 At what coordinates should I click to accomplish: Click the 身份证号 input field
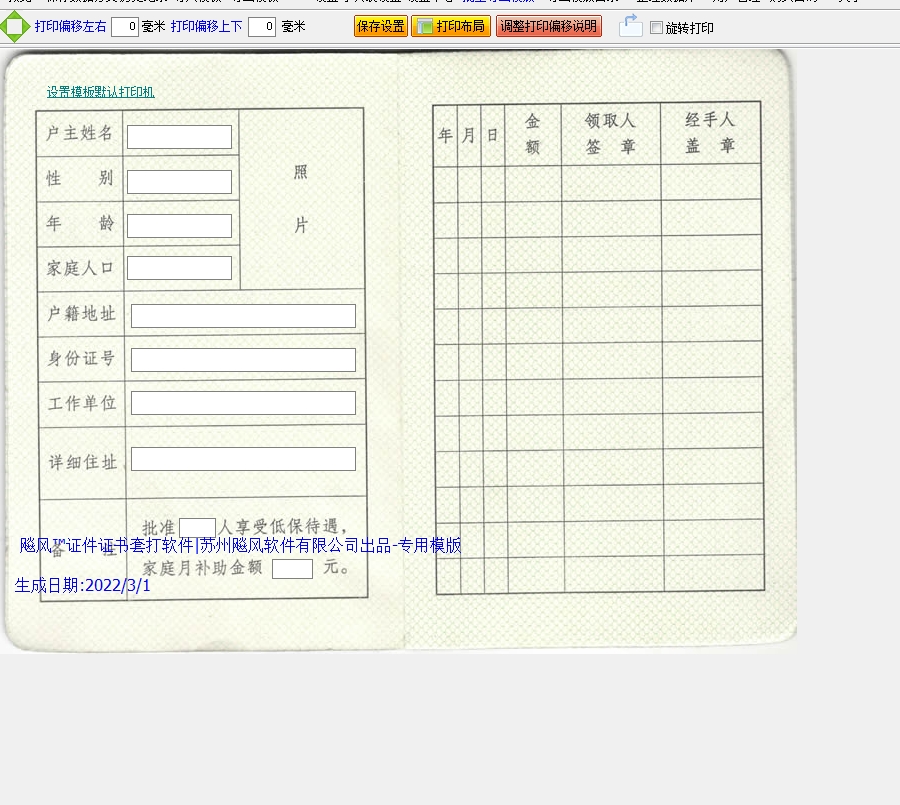[243, 360]
